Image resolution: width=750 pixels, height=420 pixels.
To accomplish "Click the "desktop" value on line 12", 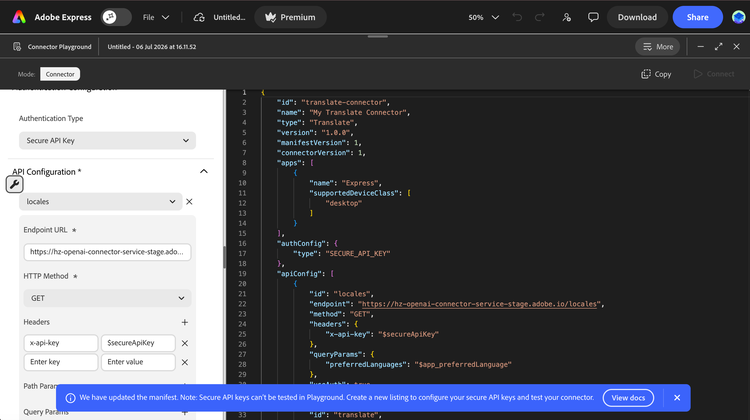I will 343,203.
